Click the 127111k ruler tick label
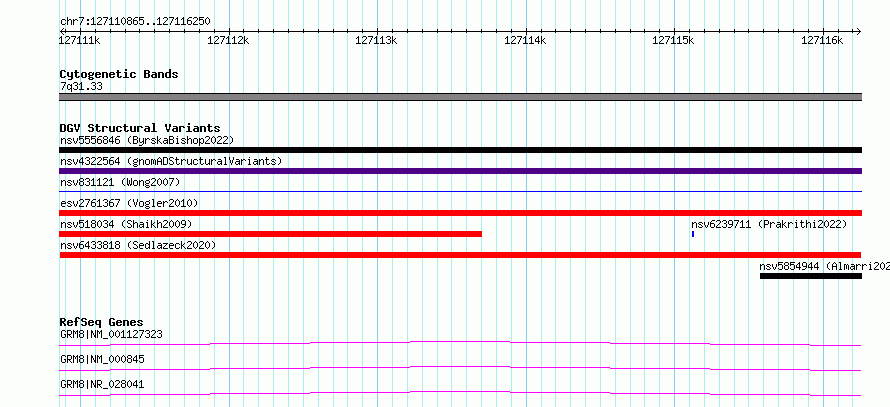Viewport: 890px width, 407px height. coord(80,40)
